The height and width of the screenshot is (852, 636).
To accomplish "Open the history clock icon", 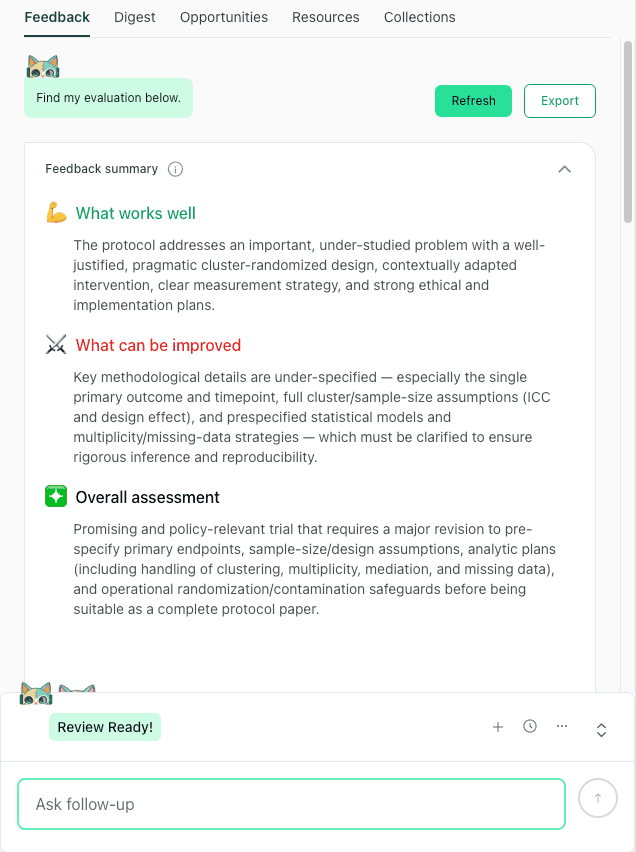I will [x=530, y=727].
